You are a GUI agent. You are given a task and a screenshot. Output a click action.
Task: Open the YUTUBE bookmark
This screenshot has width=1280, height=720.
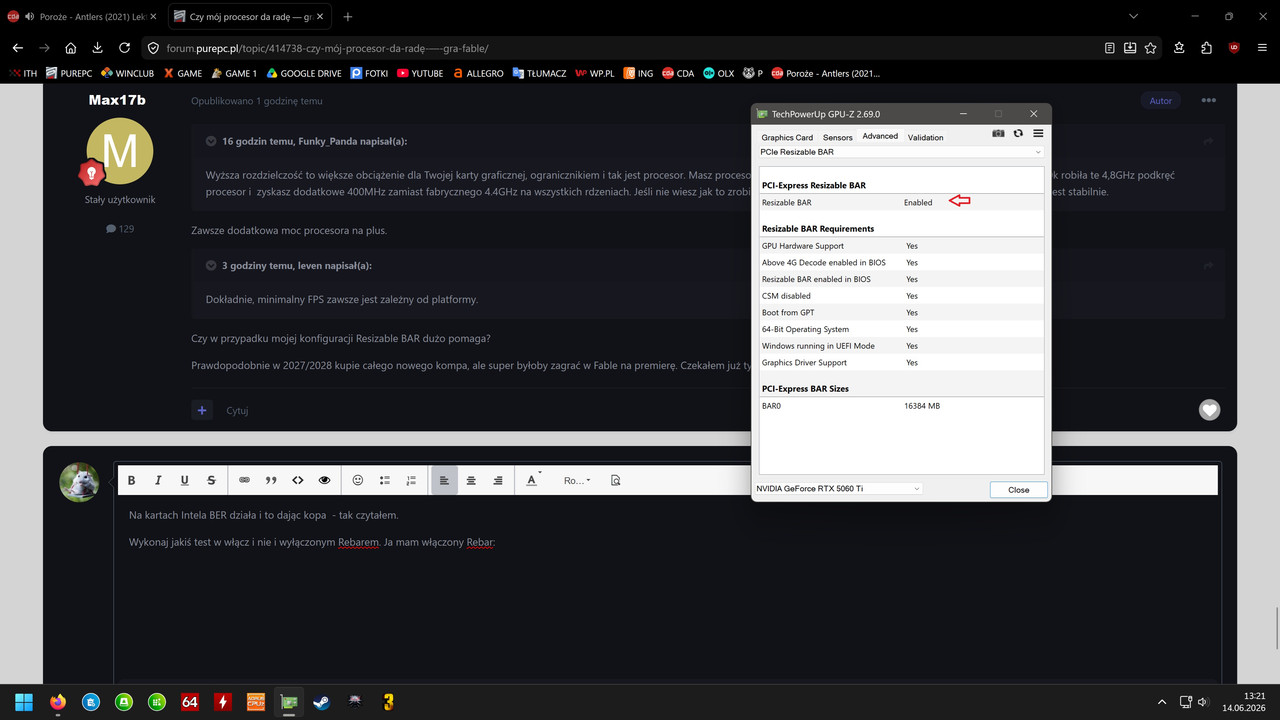[x=420, y=73]
